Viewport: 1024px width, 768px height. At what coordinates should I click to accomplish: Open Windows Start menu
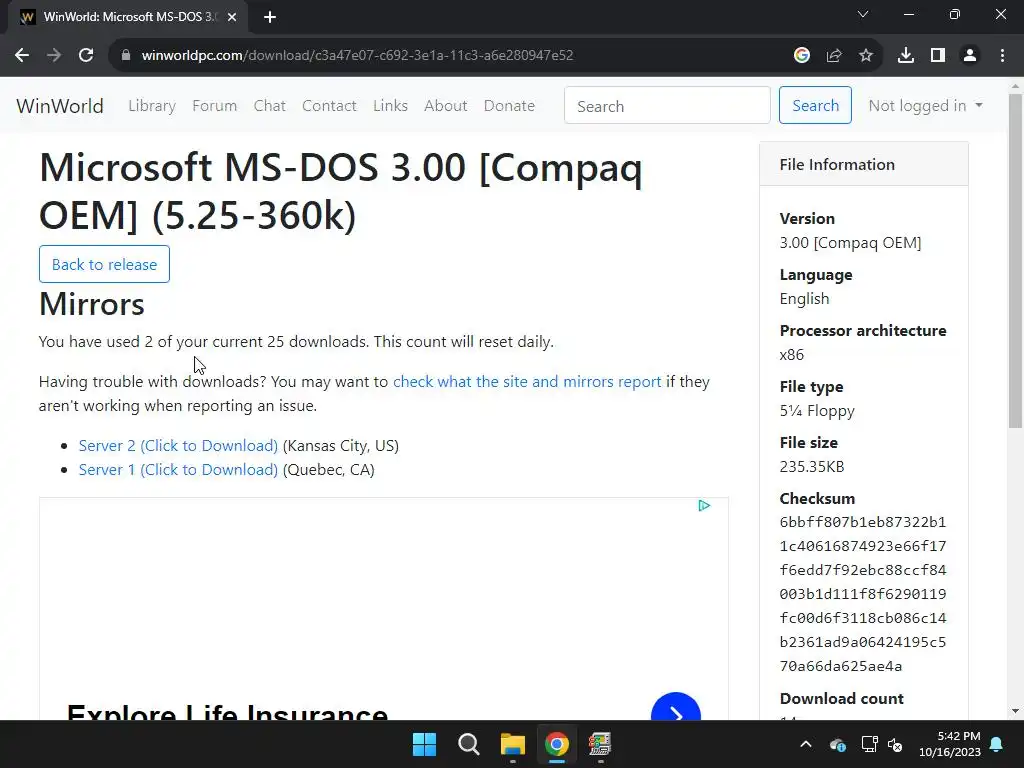click(x=424, y=744)
